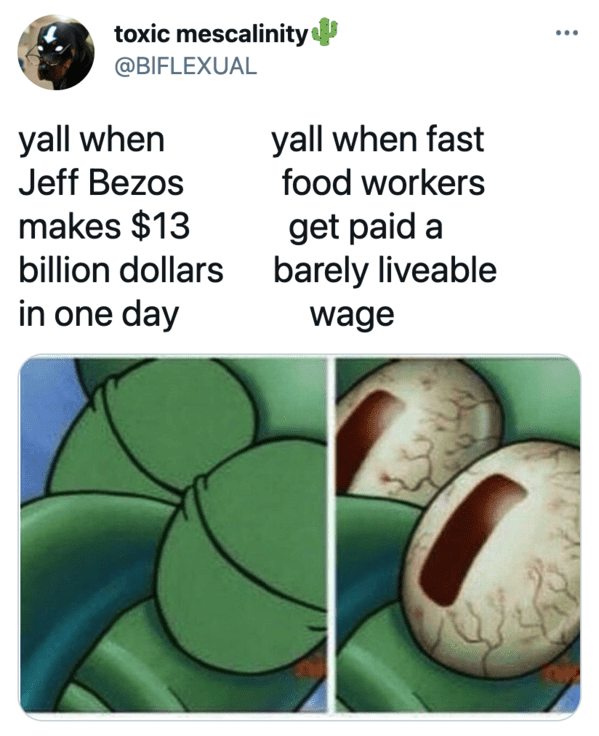The width and height of the screenshot is (599, 736).
Task: Click the 'barely liveable' text line
Action: click(x=385, y=270)
